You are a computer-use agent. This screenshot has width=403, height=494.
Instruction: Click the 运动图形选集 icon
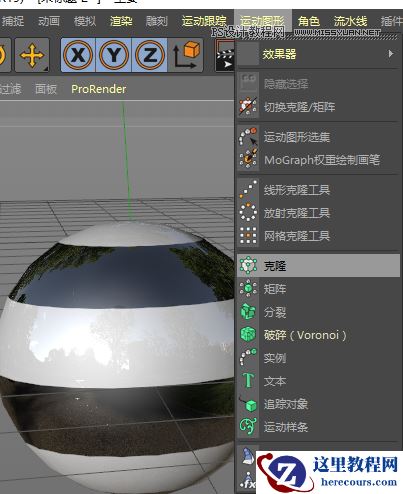248,137
